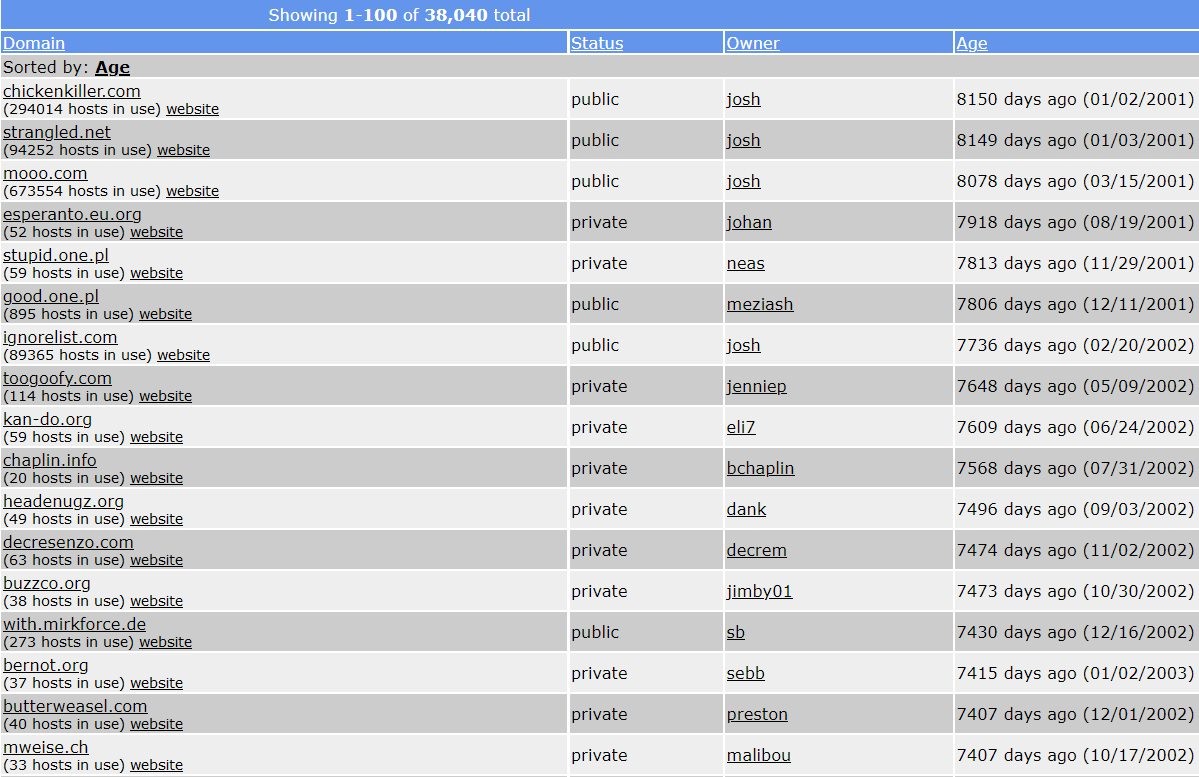1199x777 pixels.
Task: Select the stupid.one.pl domain
Action: click(56, 255)
